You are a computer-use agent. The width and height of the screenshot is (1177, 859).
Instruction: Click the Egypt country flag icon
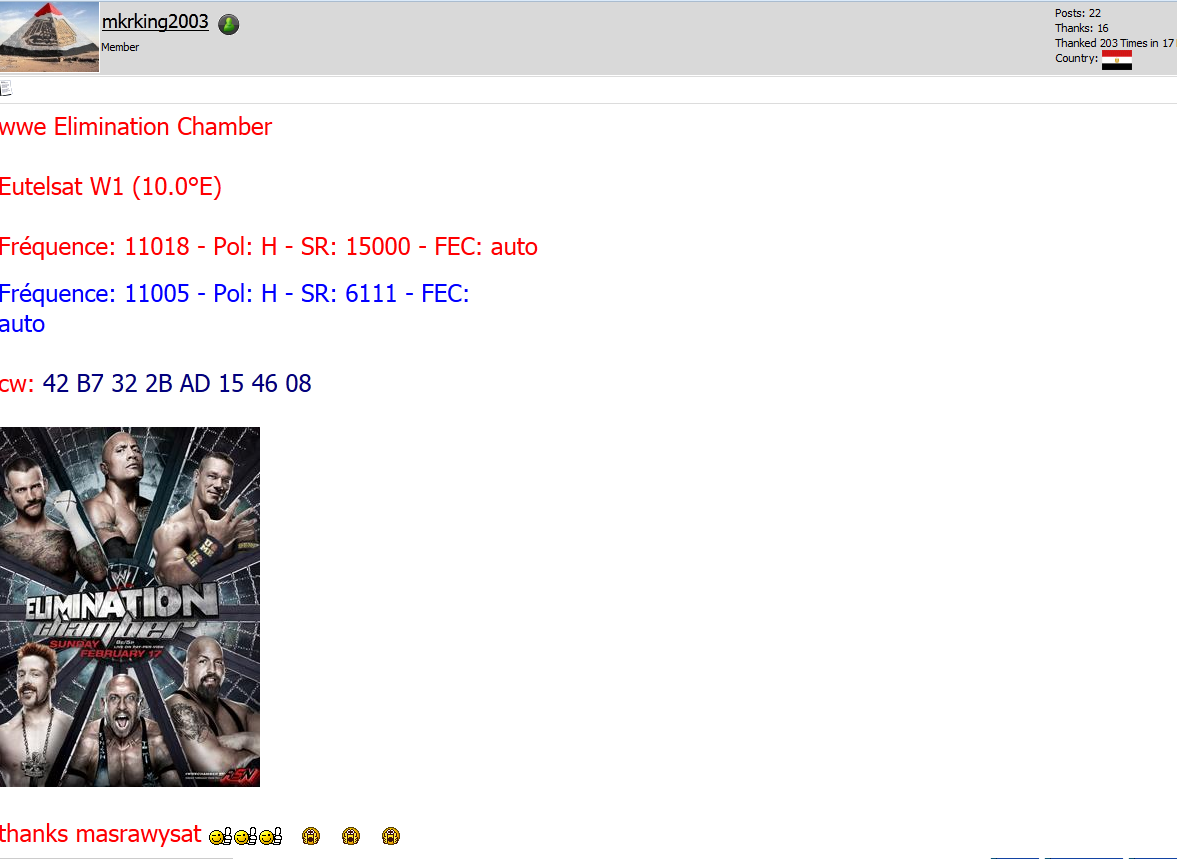1116,60
